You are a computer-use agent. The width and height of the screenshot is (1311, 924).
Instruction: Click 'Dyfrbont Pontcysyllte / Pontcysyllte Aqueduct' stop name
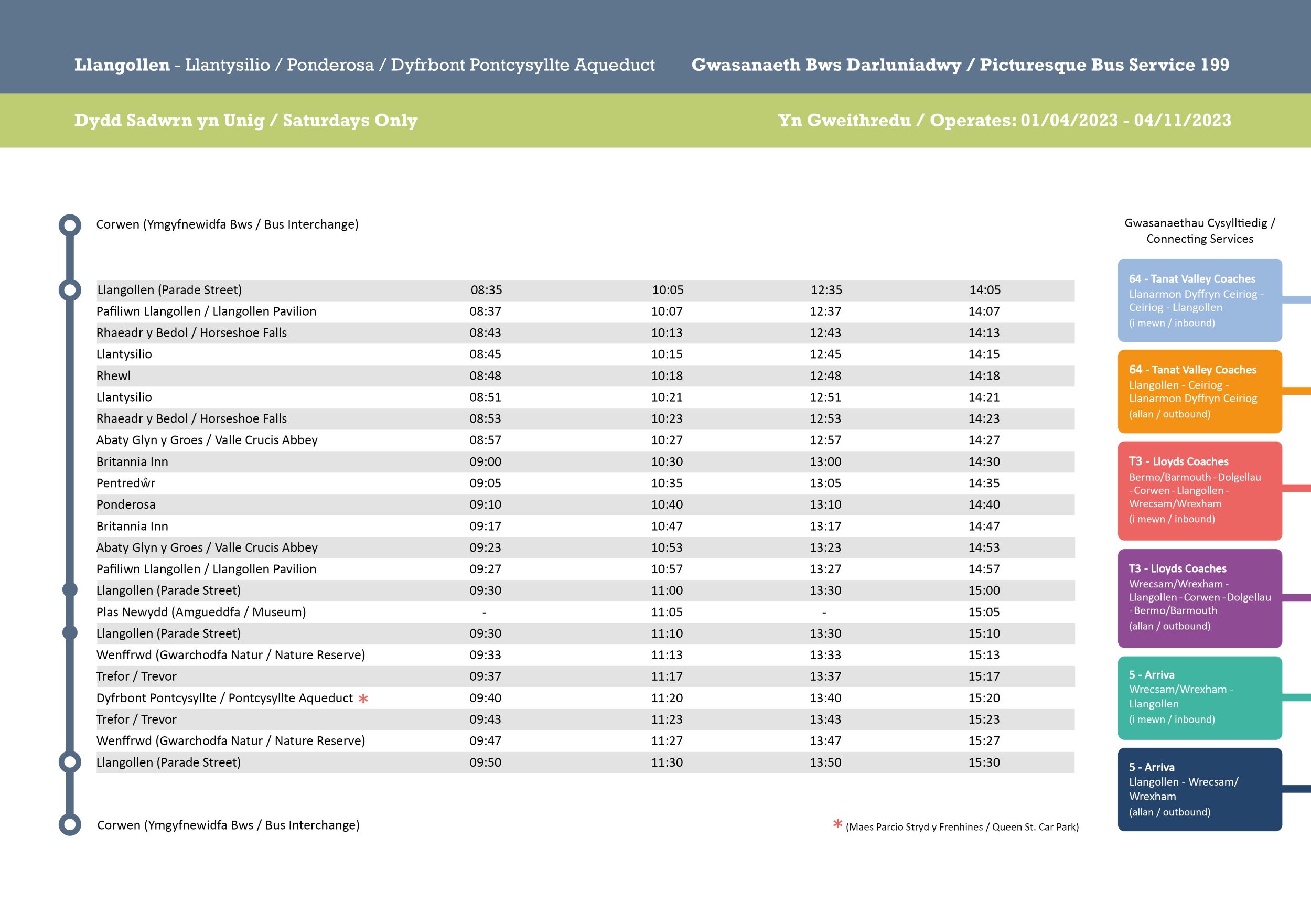coord(224,698)
